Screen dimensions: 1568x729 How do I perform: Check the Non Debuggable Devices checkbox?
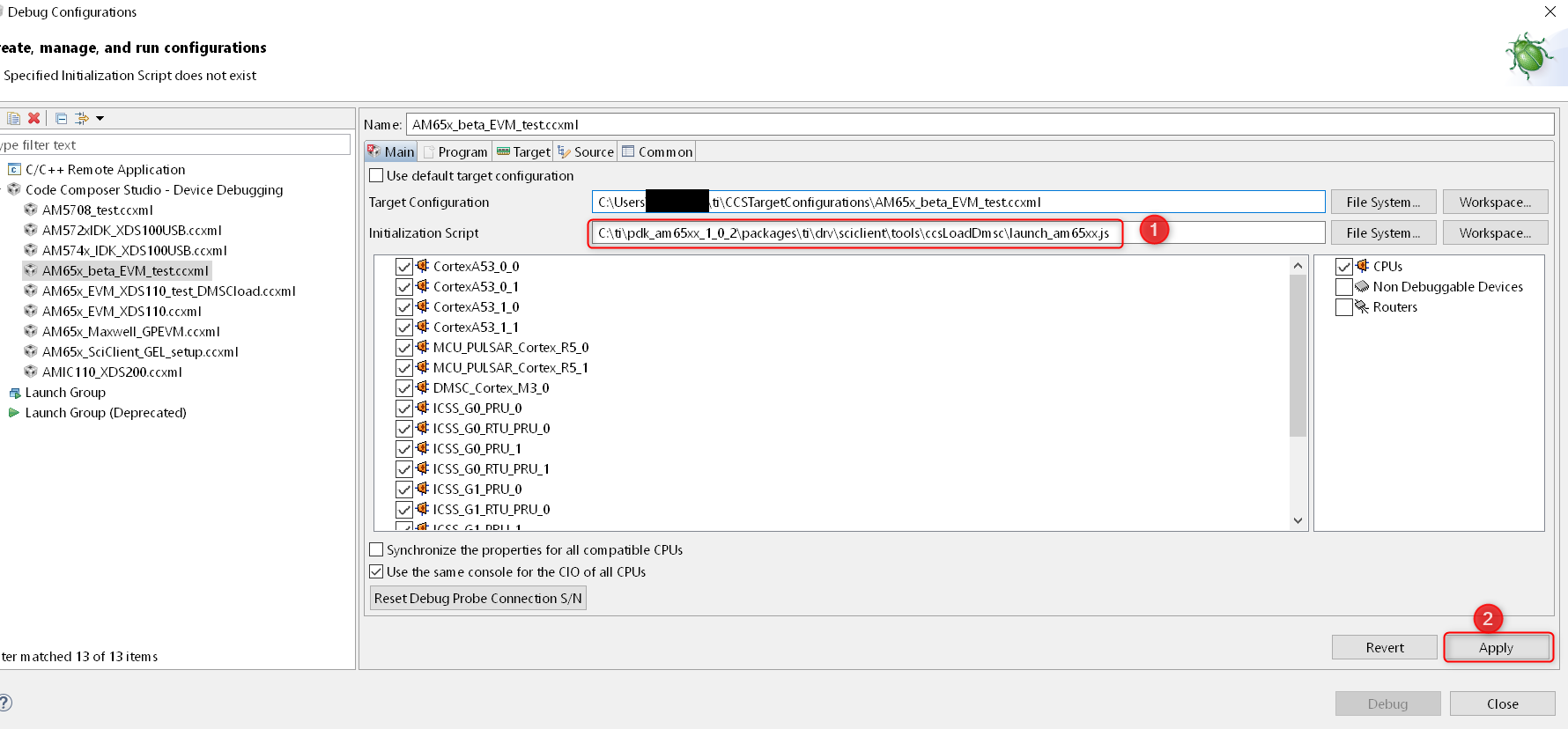[1344, 287]
